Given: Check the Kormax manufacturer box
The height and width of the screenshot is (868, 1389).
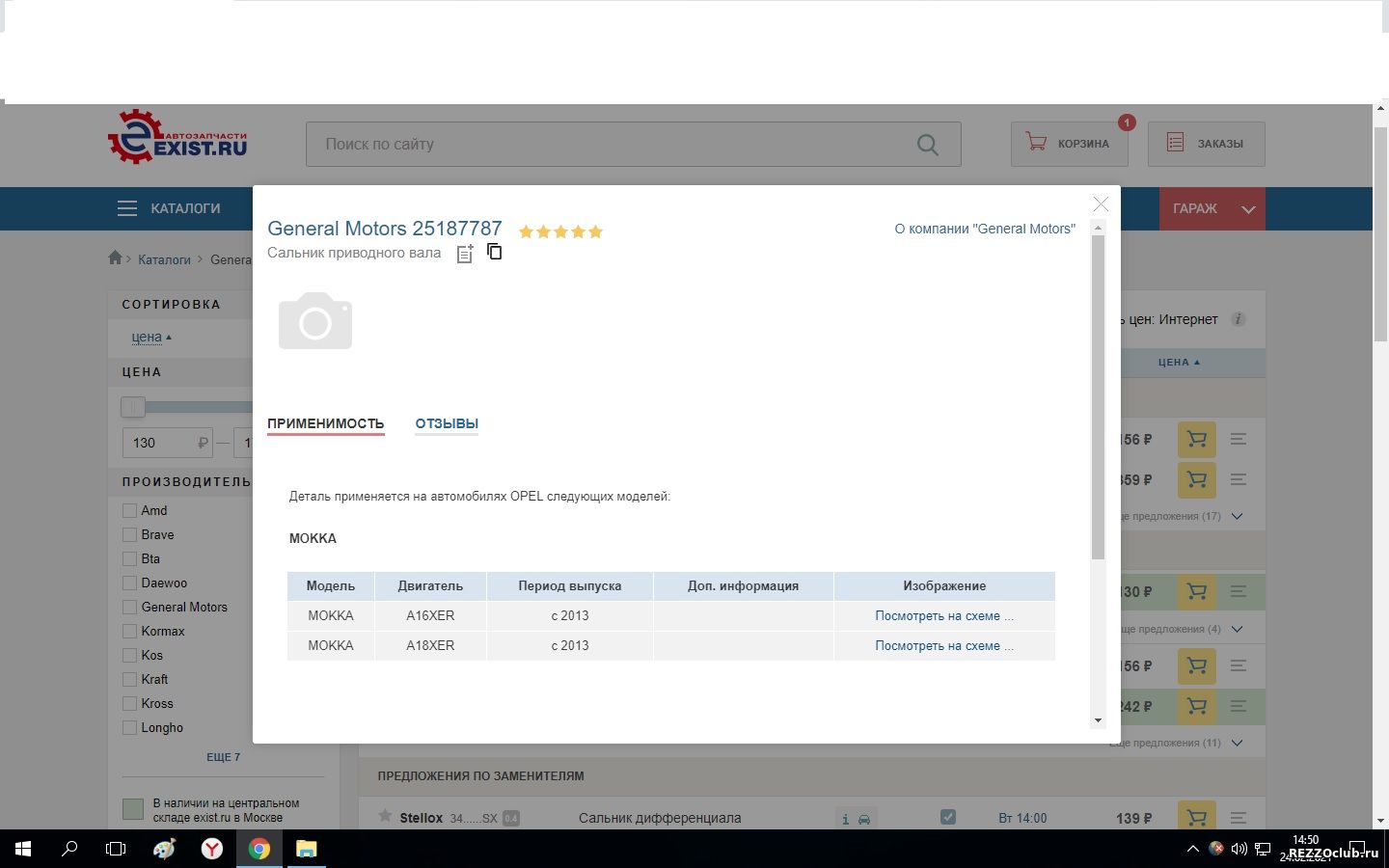Looking at the screenshot, I should pyautogui.click(x=129, y=631).
